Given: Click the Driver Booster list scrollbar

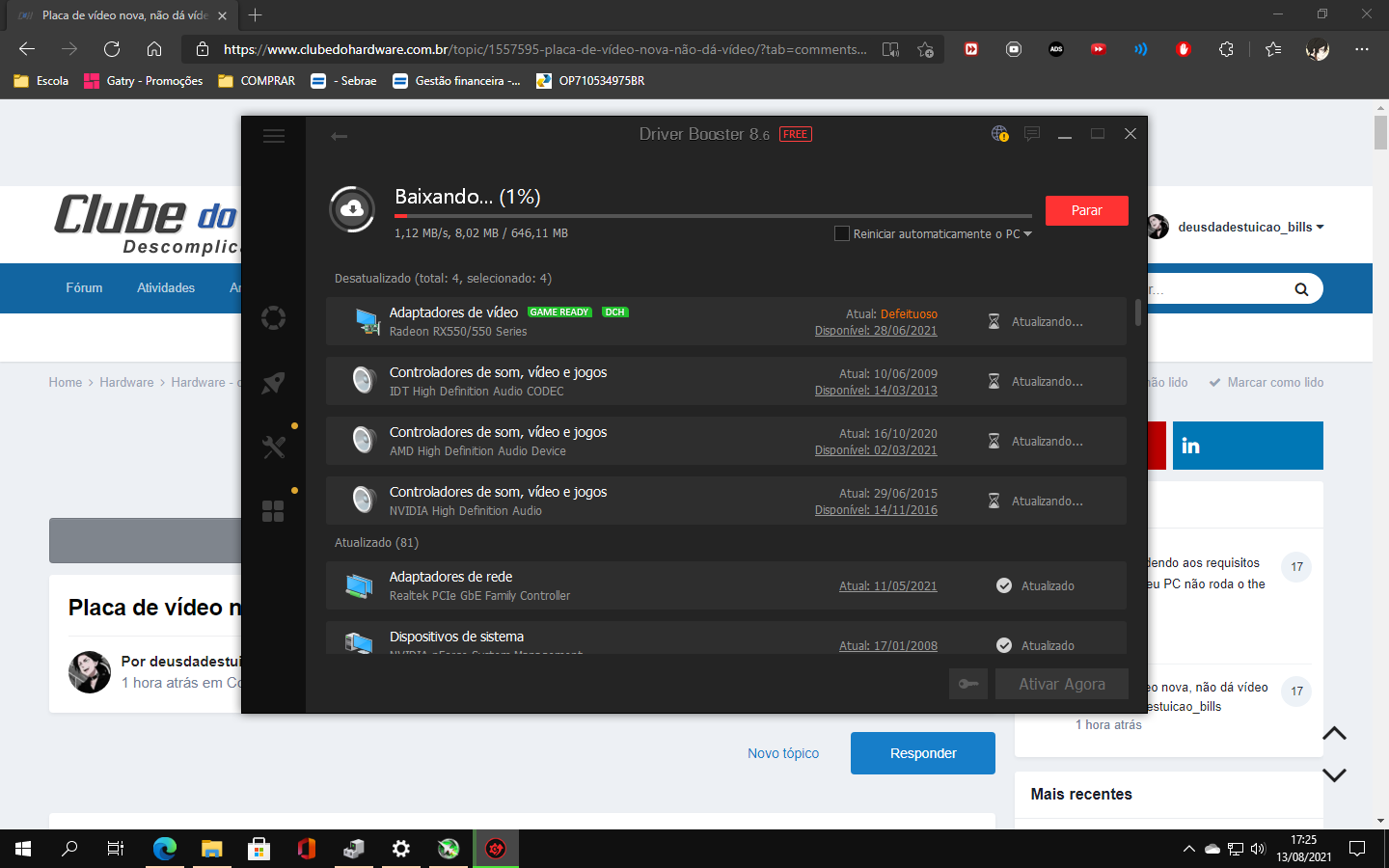Looking at the screenshot, I should click(1138, 312).
